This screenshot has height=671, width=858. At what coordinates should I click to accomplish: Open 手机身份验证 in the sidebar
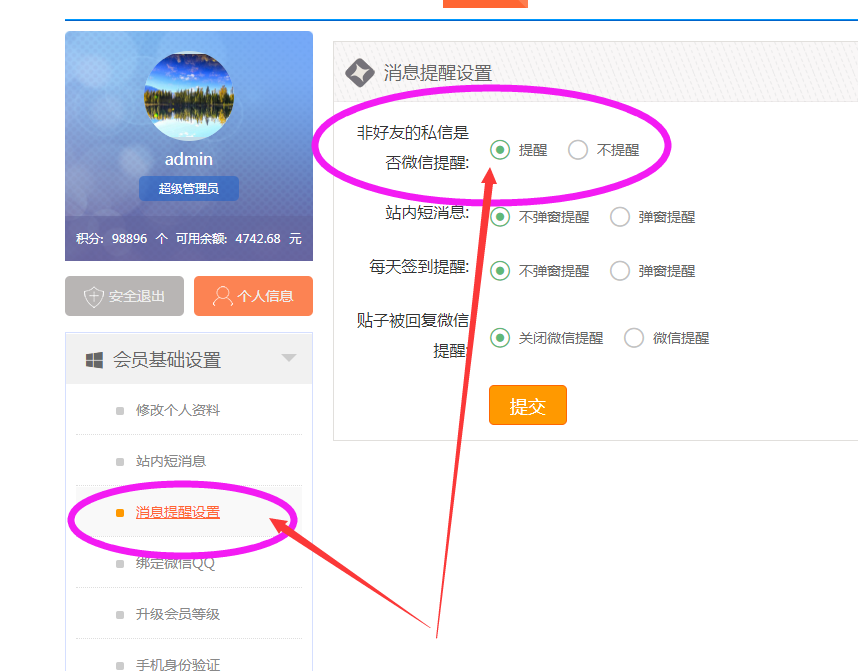pos(177,664)
